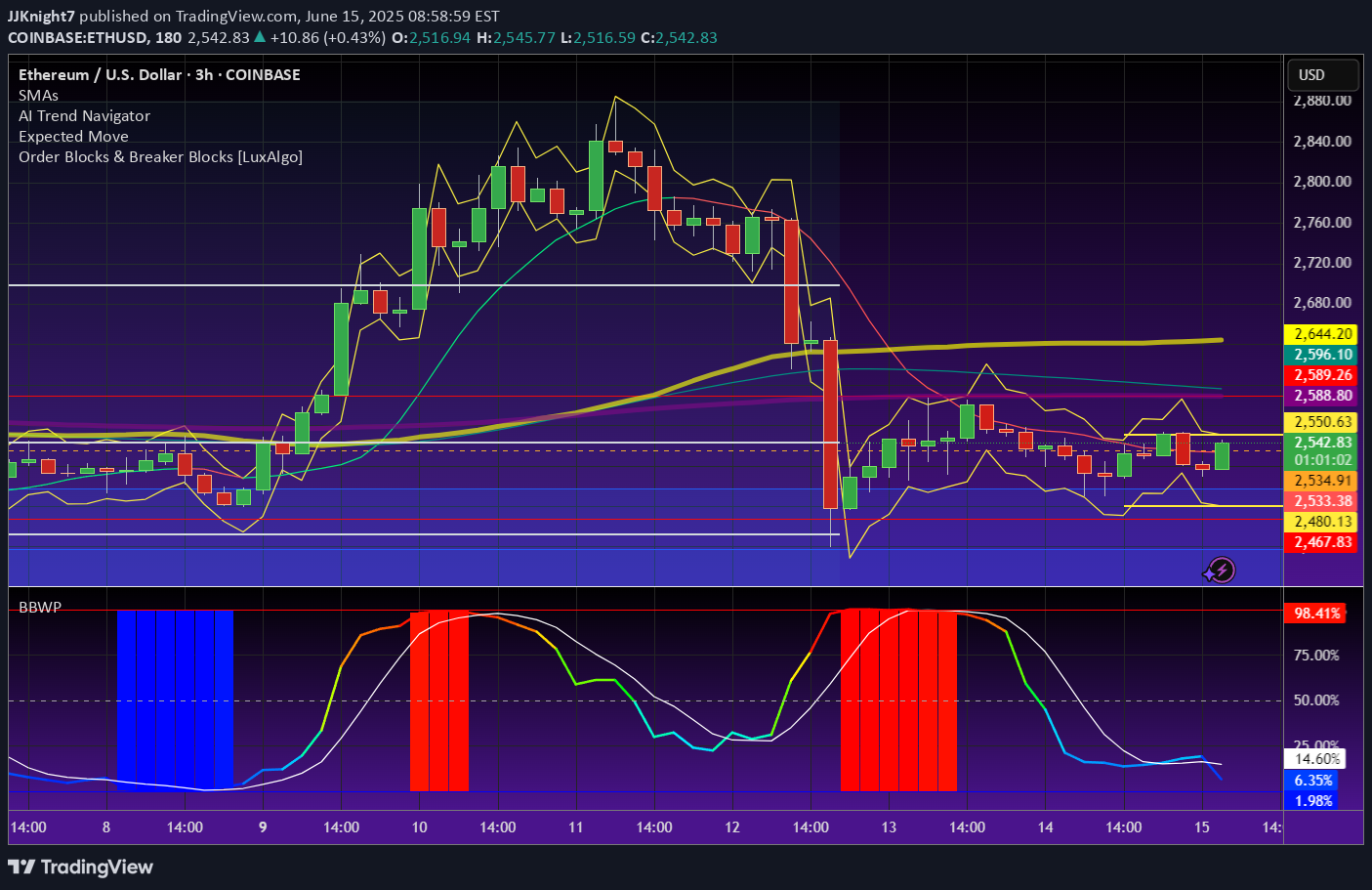Click the TradingView logo at bottom
The height and width of the screenshot is (890, 1372).
pos(81,867)
